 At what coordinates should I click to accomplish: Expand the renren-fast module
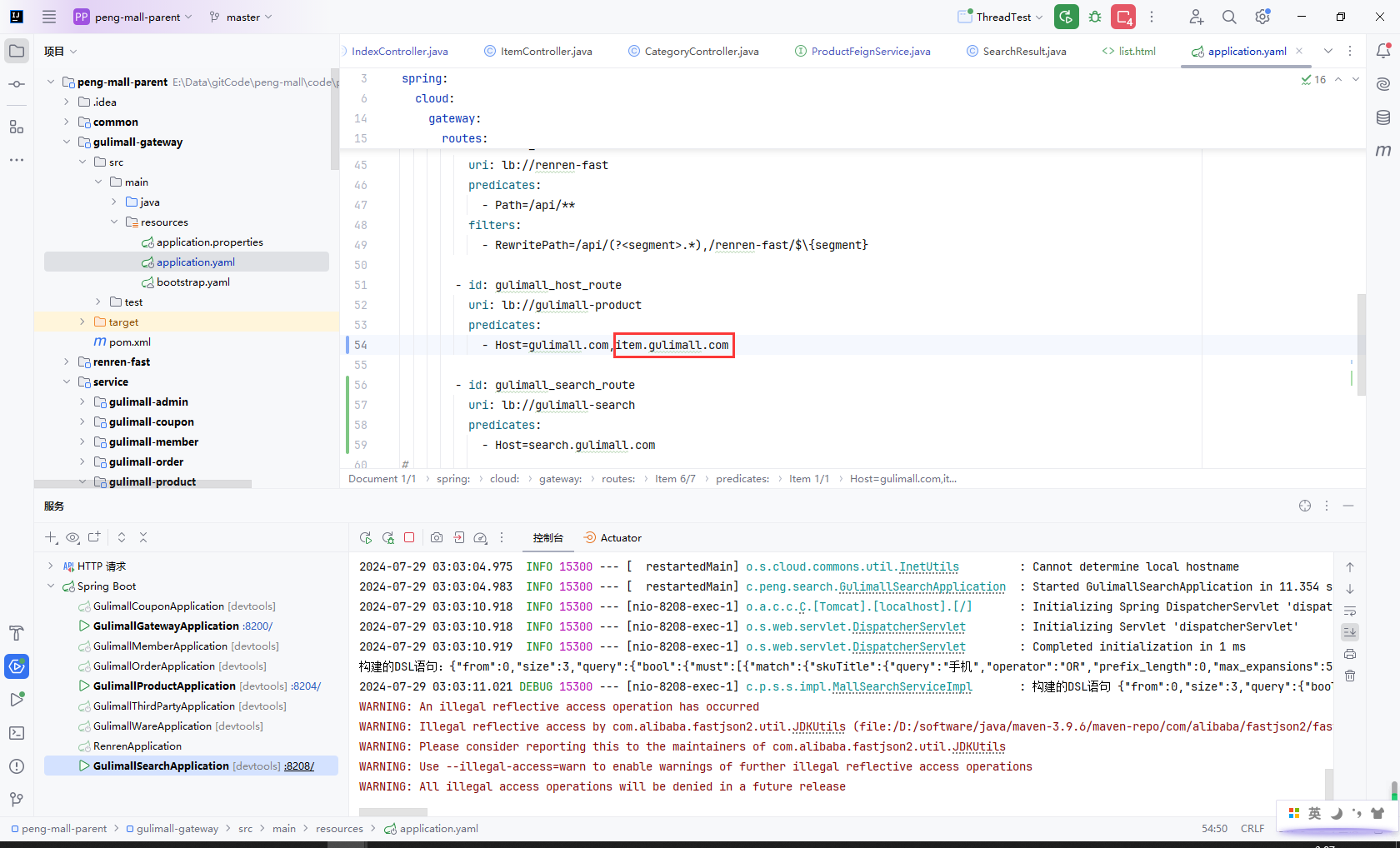[x=67, y=362]
